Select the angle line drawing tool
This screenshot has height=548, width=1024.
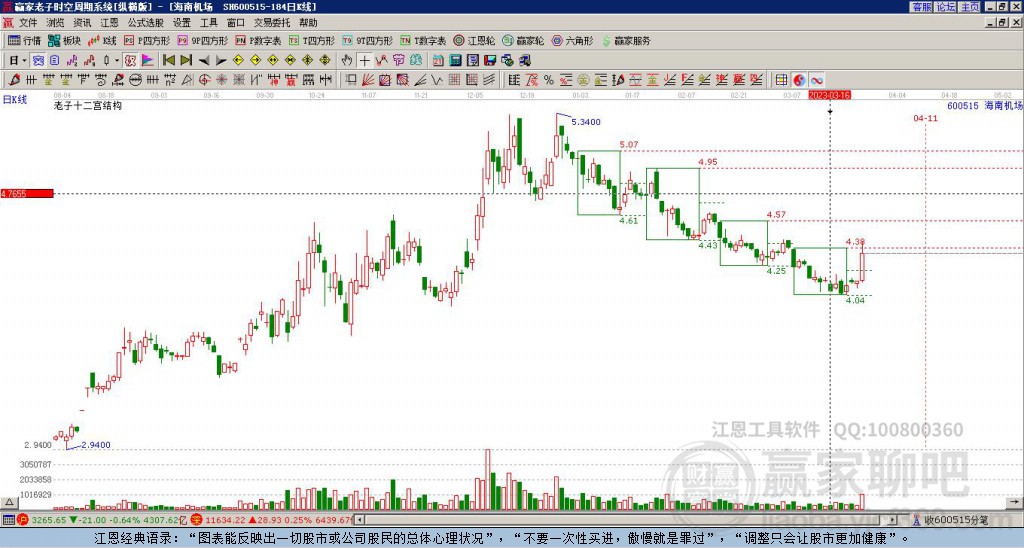tap(419, 80)
